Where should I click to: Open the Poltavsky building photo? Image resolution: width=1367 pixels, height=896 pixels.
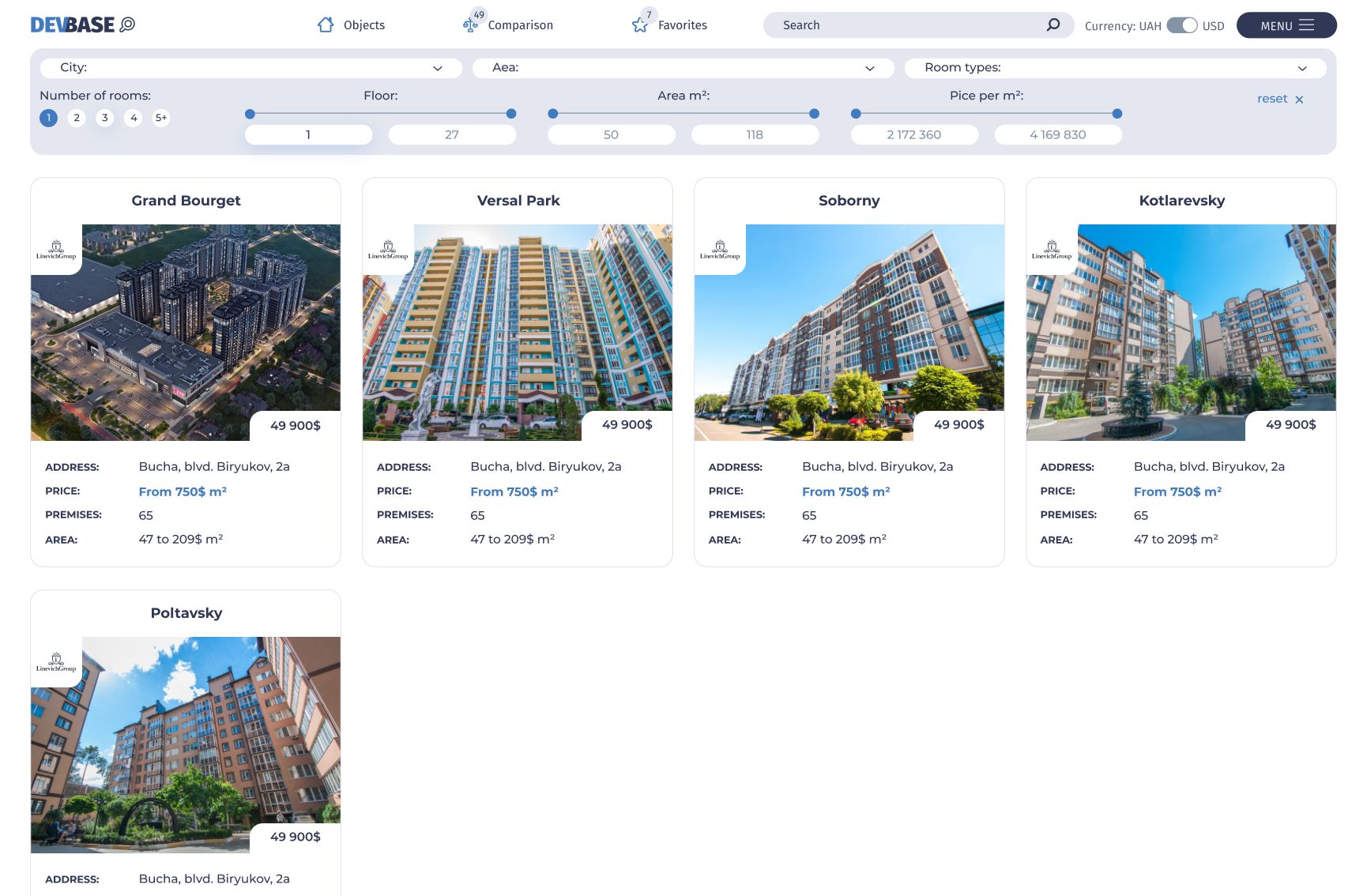186,745
